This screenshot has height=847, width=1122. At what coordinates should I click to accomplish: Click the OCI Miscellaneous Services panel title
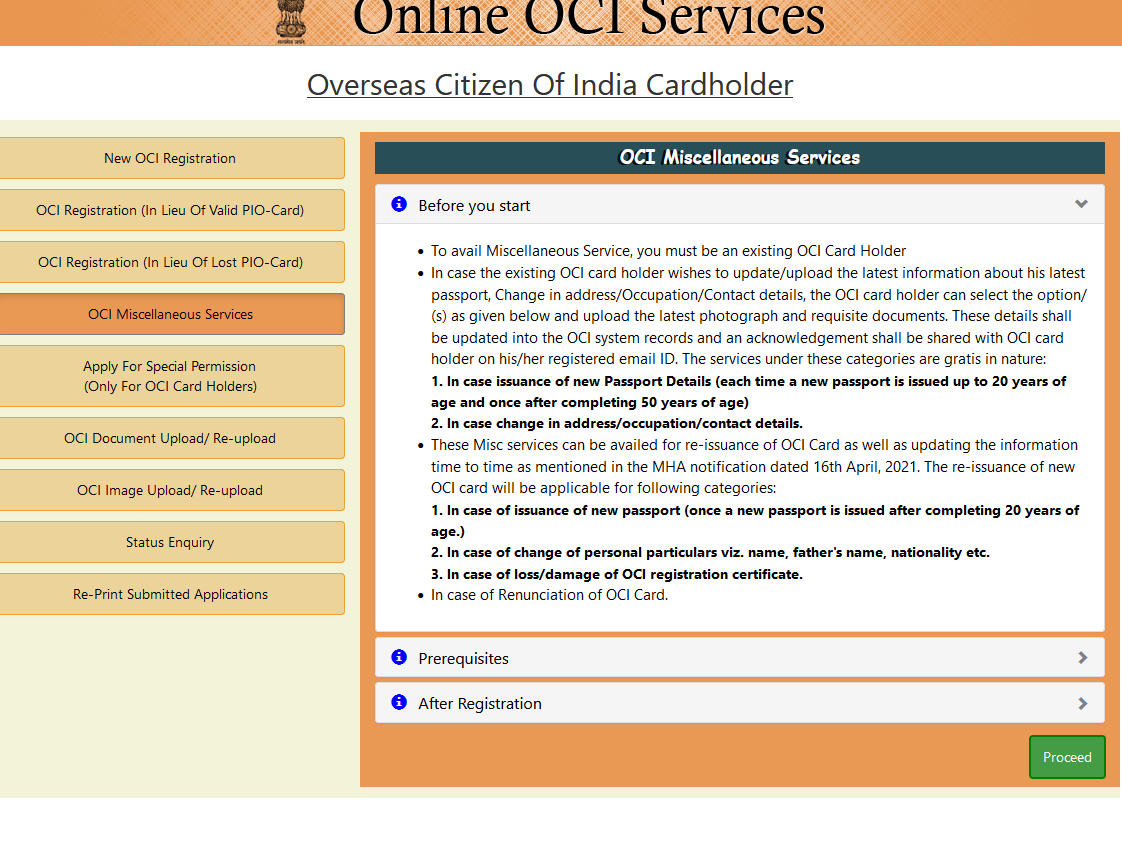[739, 157]
